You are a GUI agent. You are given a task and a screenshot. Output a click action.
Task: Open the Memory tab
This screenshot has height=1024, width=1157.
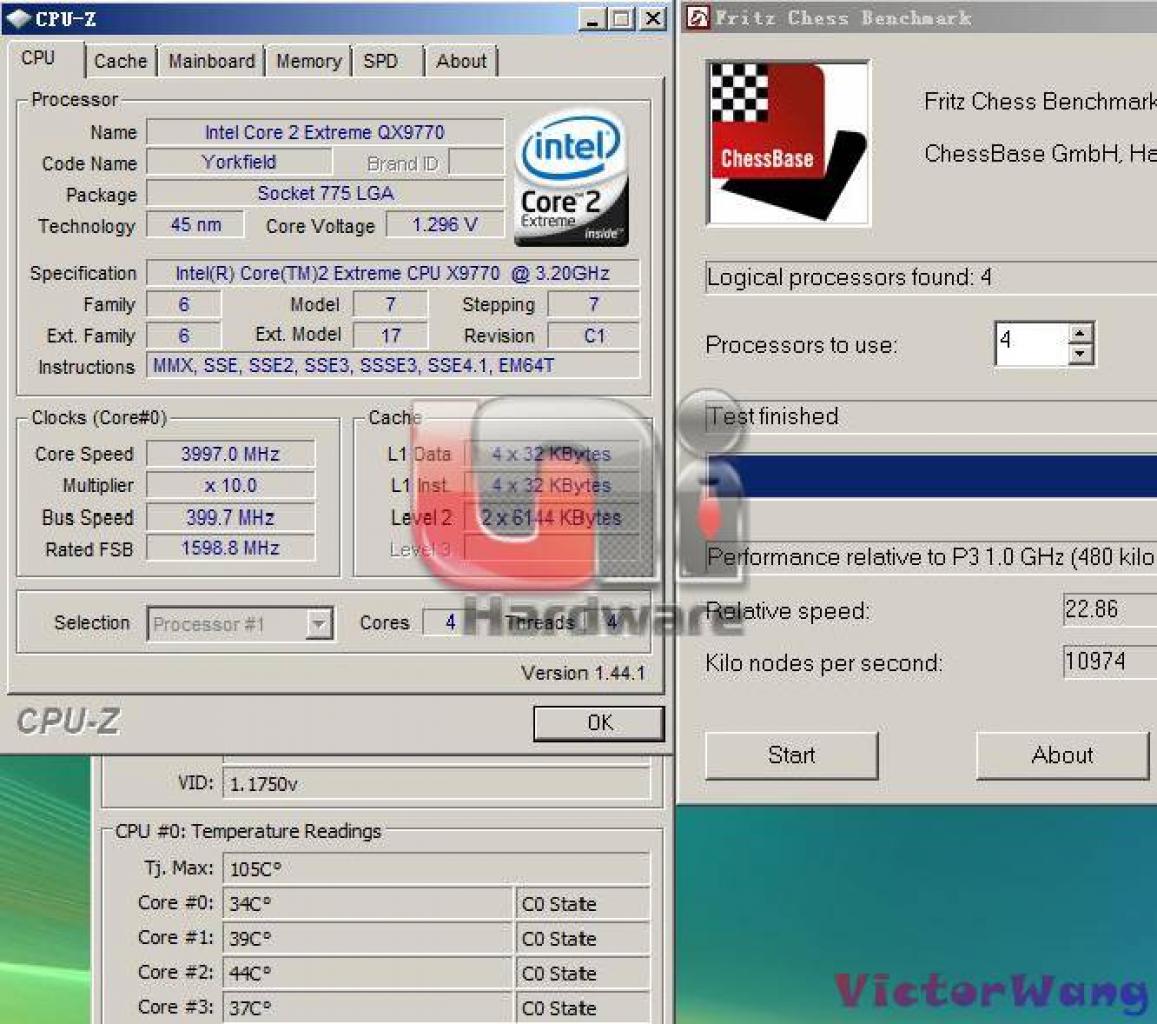coord(308,61)
